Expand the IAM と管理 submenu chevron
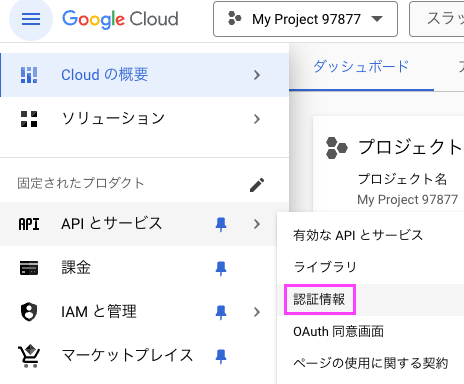The image size is (464, 384). 256,312
